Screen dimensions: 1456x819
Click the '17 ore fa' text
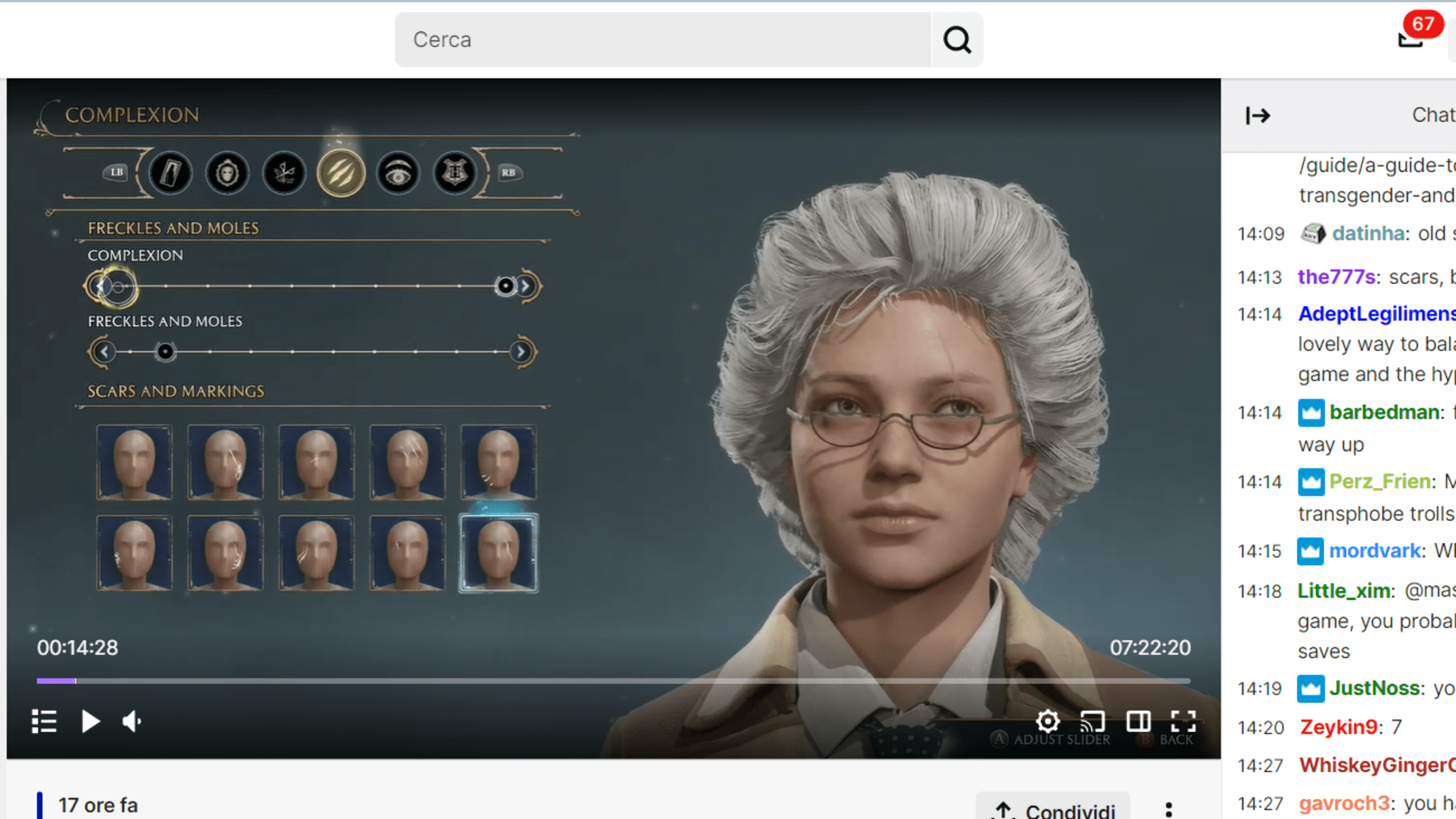click(98, 805)
